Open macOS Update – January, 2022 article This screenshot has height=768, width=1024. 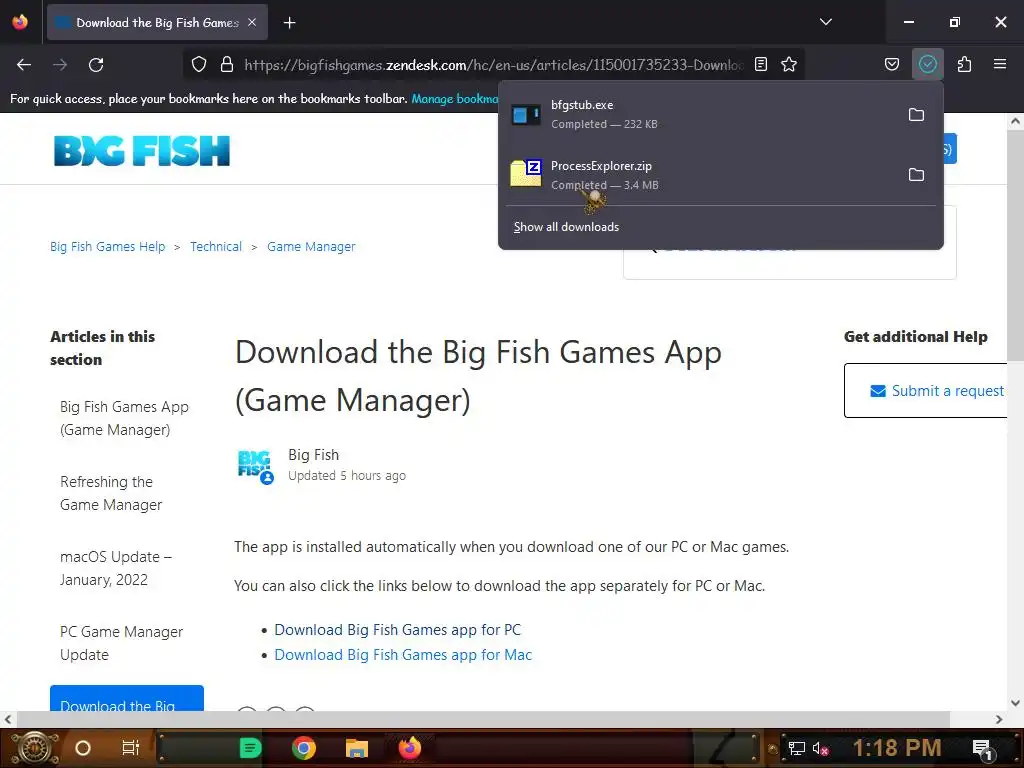[x=116, y=568]
